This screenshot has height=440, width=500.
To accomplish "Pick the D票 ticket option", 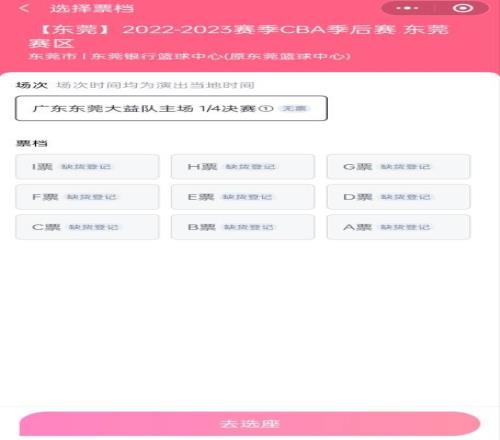I will tap(399, 197).
